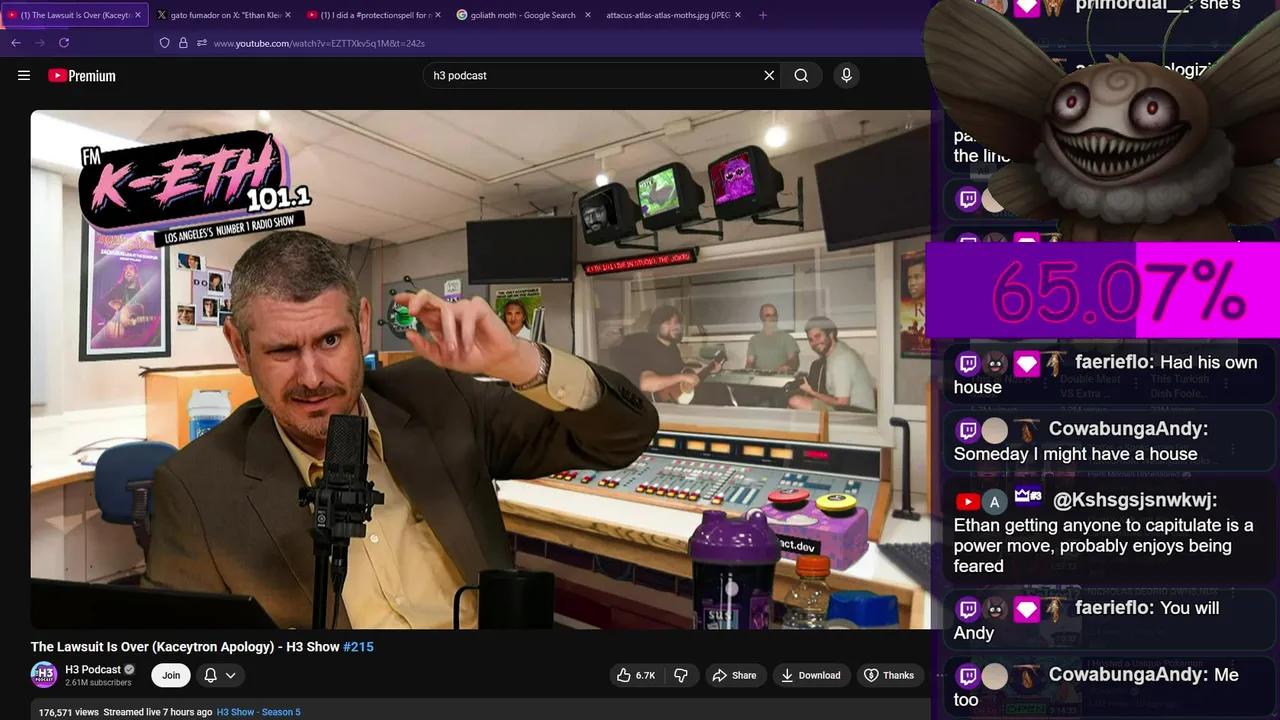This screenshot has height=720, width=1280.
Task: Like the video (6.7K)
Action: click(x=636, y=675)
